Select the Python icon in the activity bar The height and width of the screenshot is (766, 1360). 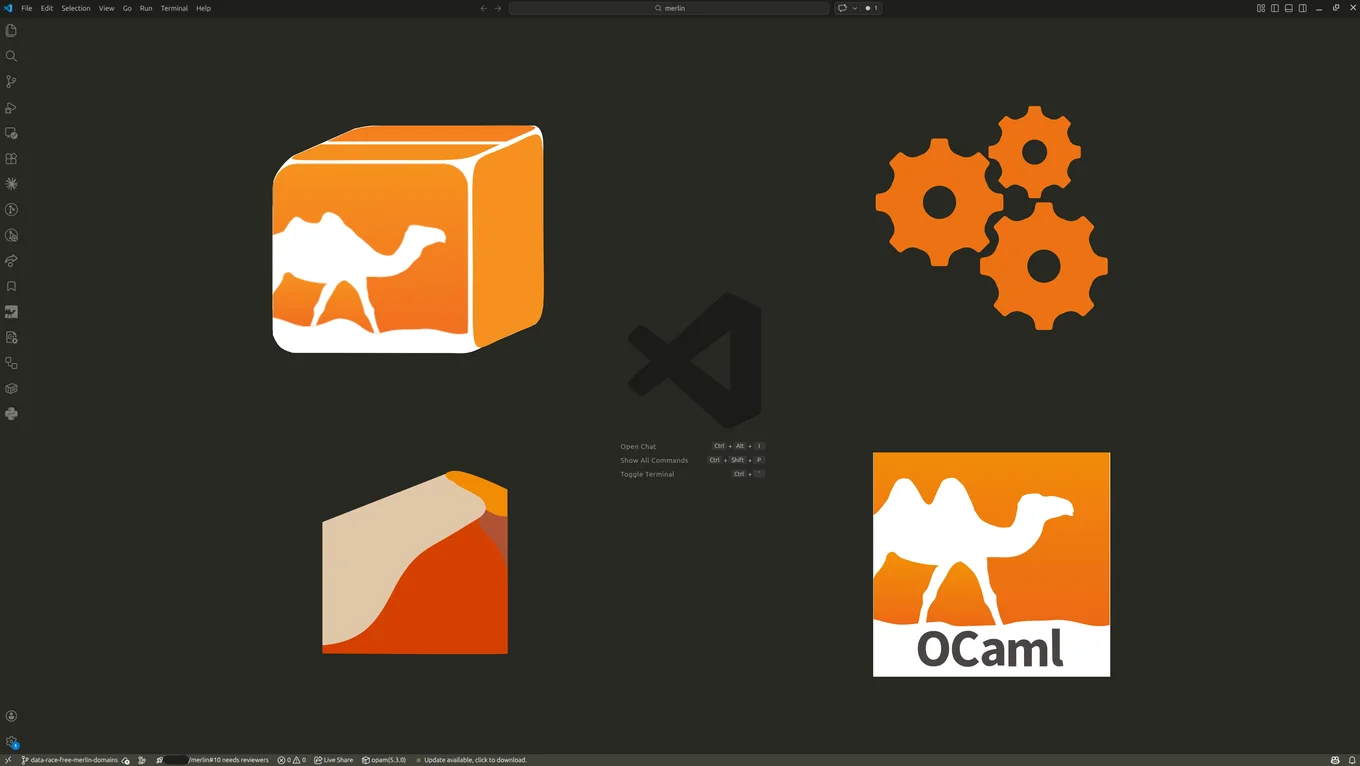[x=11, y=413]
